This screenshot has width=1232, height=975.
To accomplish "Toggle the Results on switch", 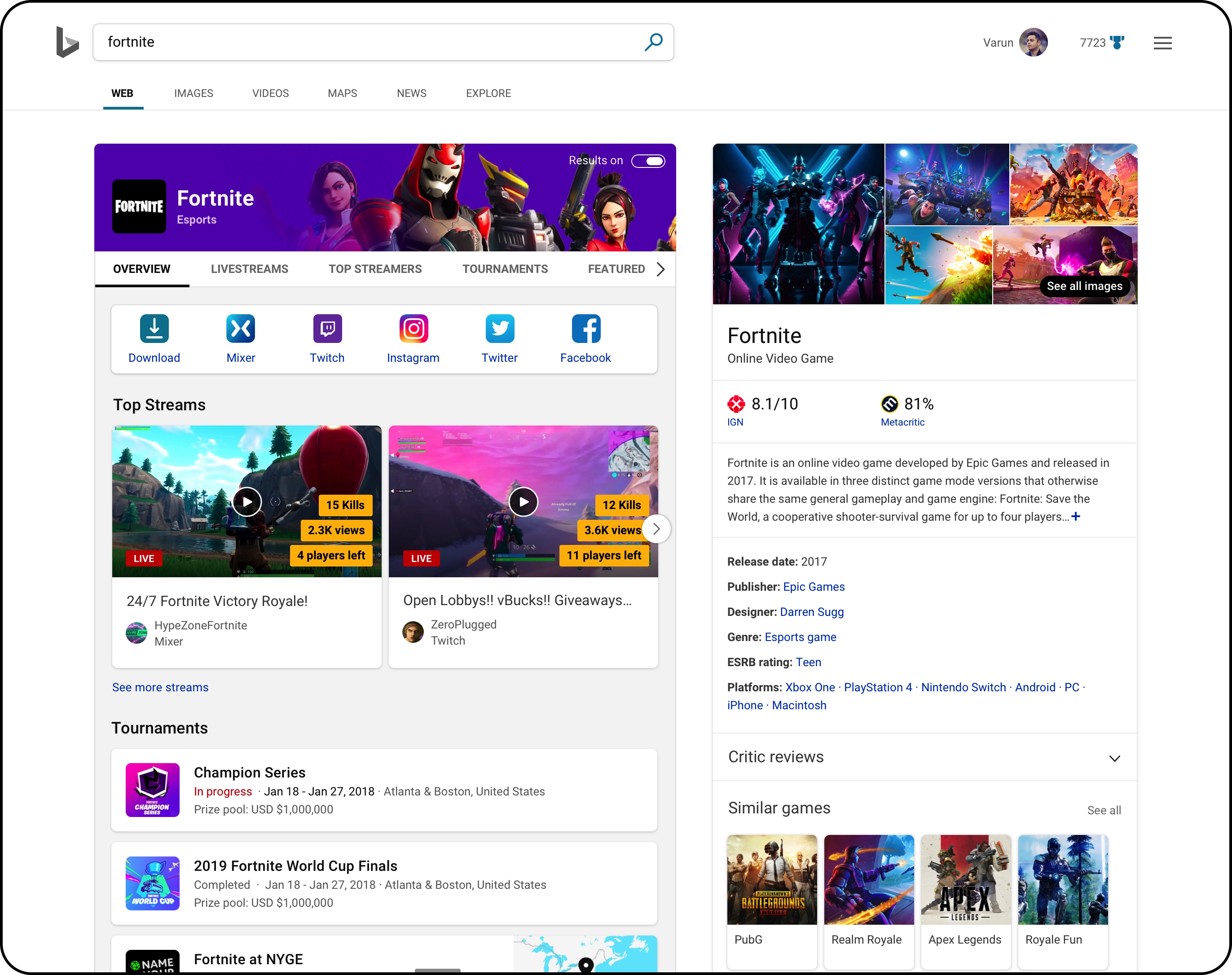I will pyautogui.click(x=648, y=161).
